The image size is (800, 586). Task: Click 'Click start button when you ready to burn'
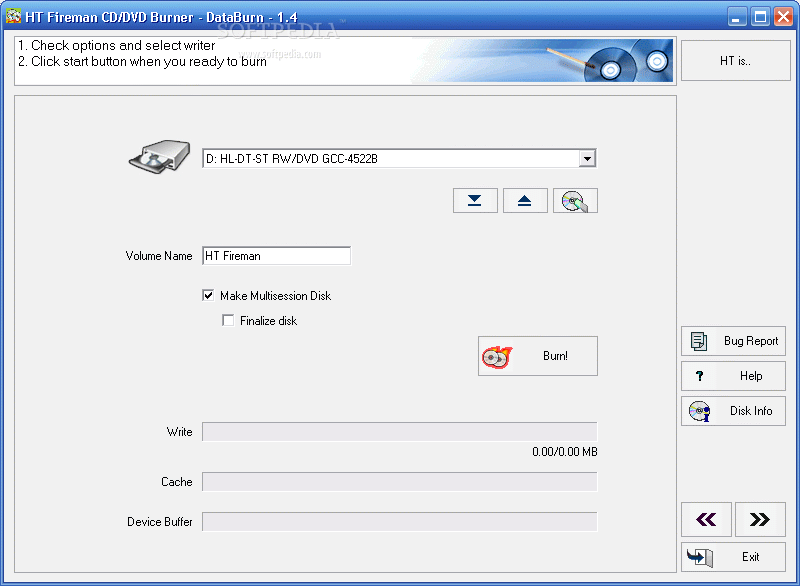[x=148, y=62]
